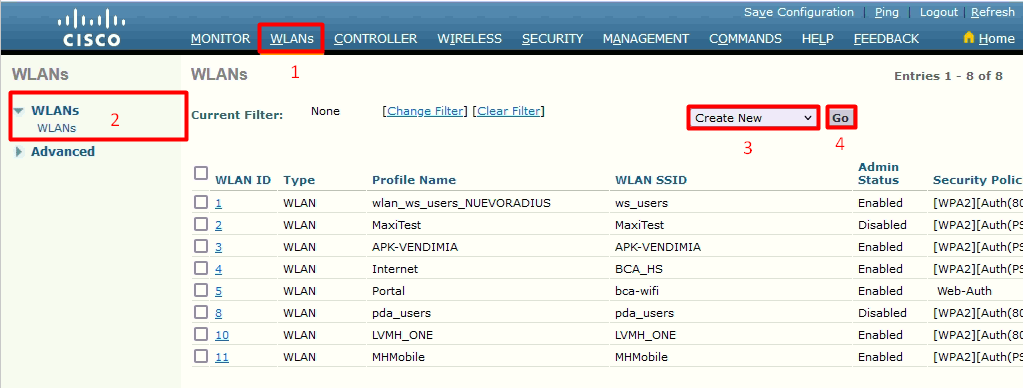Click the WLAN SSID column header

coord(651,180)
